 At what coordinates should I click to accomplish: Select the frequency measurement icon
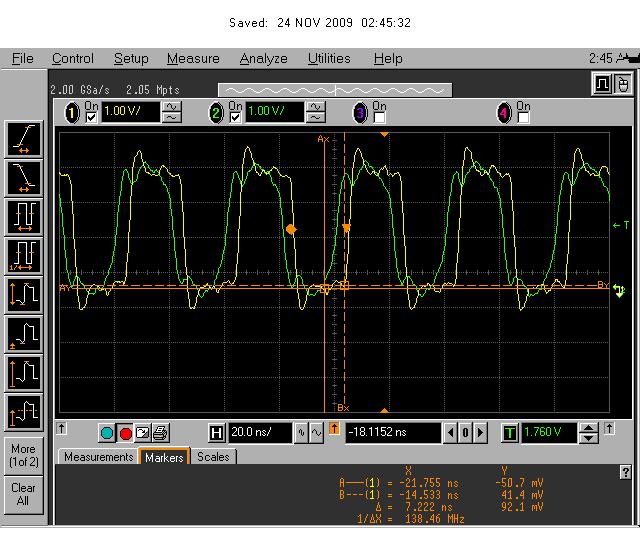pyautogui.click(x=24, y=257)
